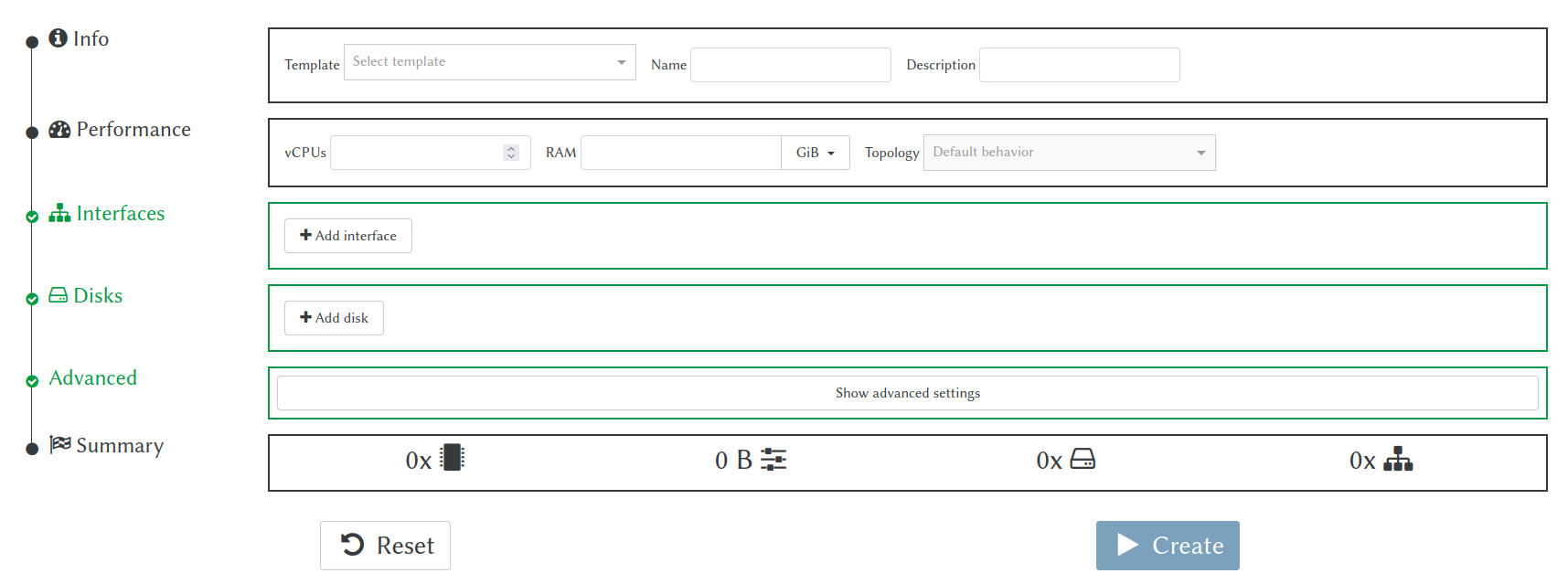
Task: Go to the Advanced section in sidebar
Action: (x=93, y=378)
